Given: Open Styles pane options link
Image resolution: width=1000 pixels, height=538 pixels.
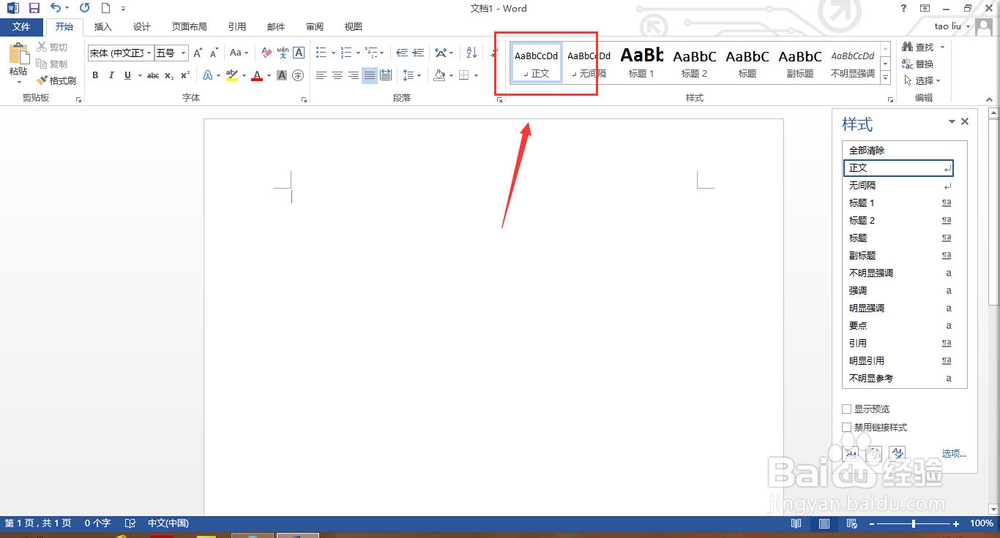Looking at the screenshot, I should pos(953,454).
